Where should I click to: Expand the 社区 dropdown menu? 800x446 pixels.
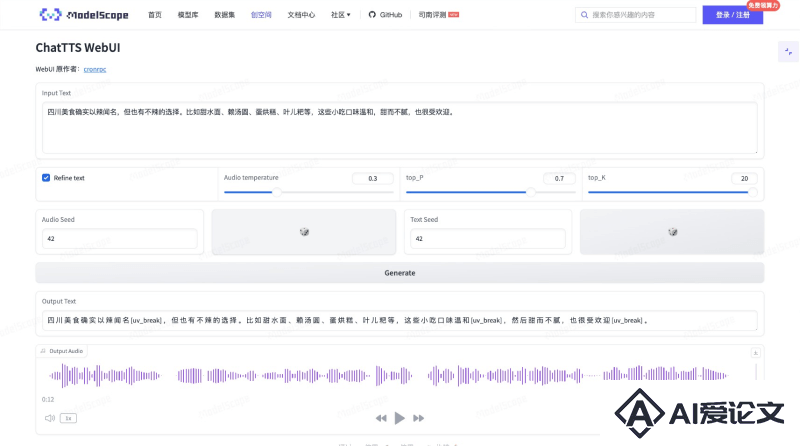[x=341, y=15]
